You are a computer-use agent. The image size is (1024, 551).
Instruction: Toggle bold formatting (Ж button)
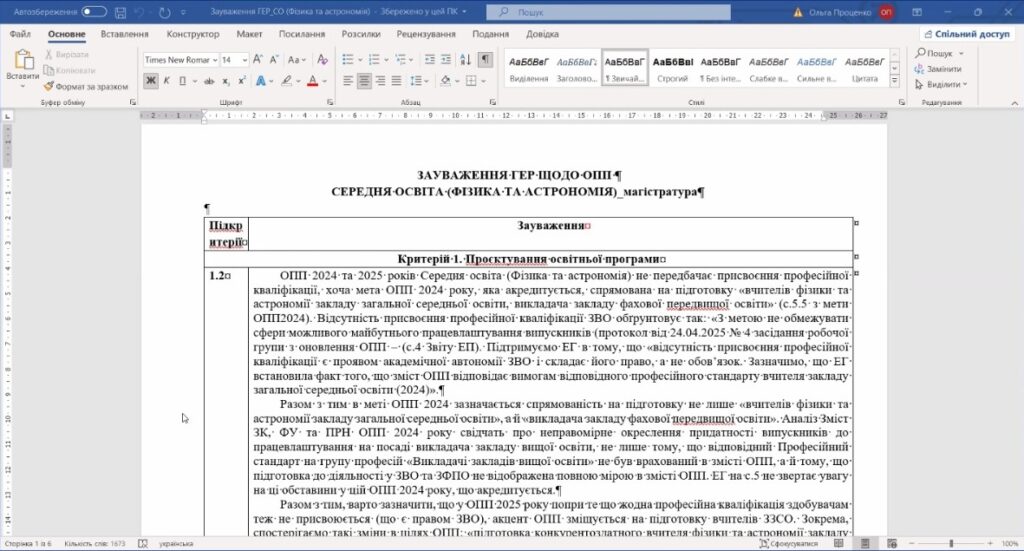click(x=151, y=80)
